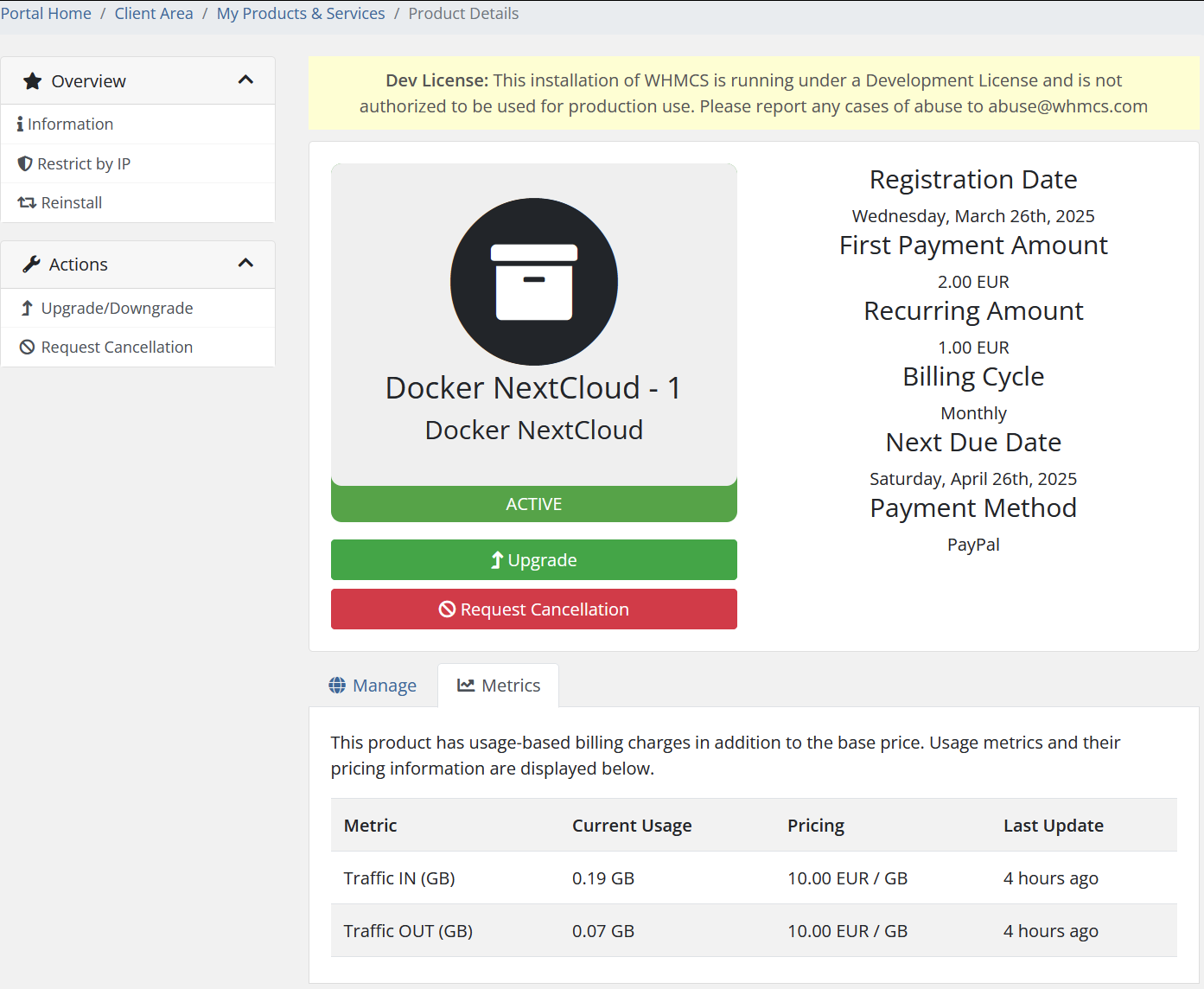Click the ban icon beside sidebar Request Cancellation
Viewport: 1204px width, 989px height.
click(27, 348)
